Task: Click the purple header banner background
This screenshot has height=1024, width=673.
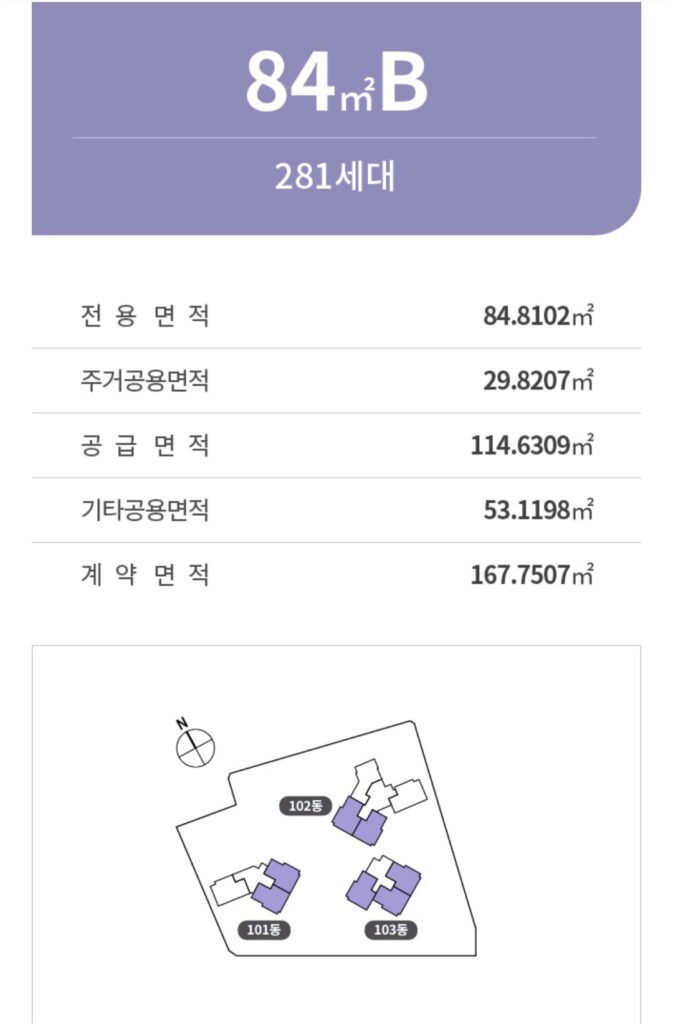Action: 336,118
